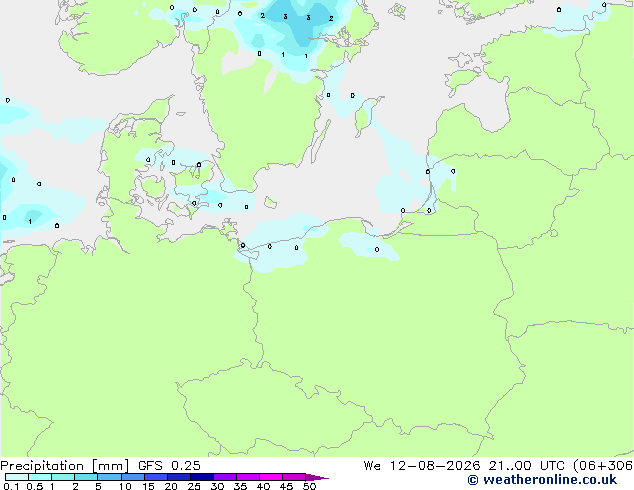This screenshot has width=634, height=490.
Task: Click the "Precipitation" title text
Action: (x=42, y=466)
